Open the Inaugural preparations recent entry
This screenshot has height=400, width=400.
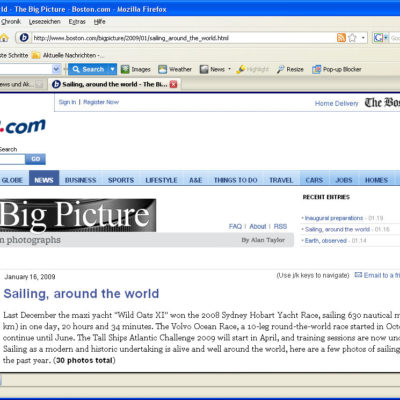pos(334,218)
